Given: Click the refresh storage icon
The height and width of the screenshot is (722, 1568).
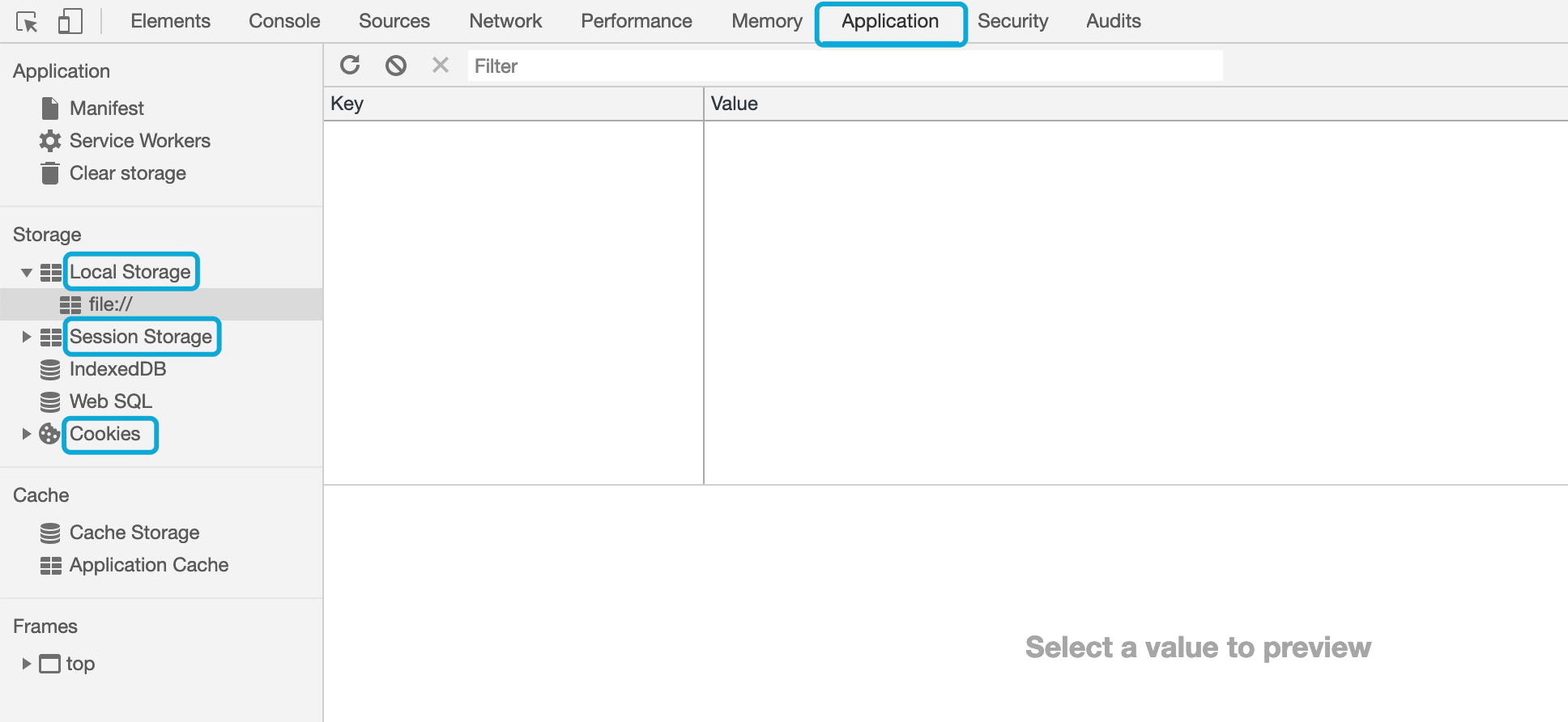Looking at the screenshot, I should click(x=350, y=65).
